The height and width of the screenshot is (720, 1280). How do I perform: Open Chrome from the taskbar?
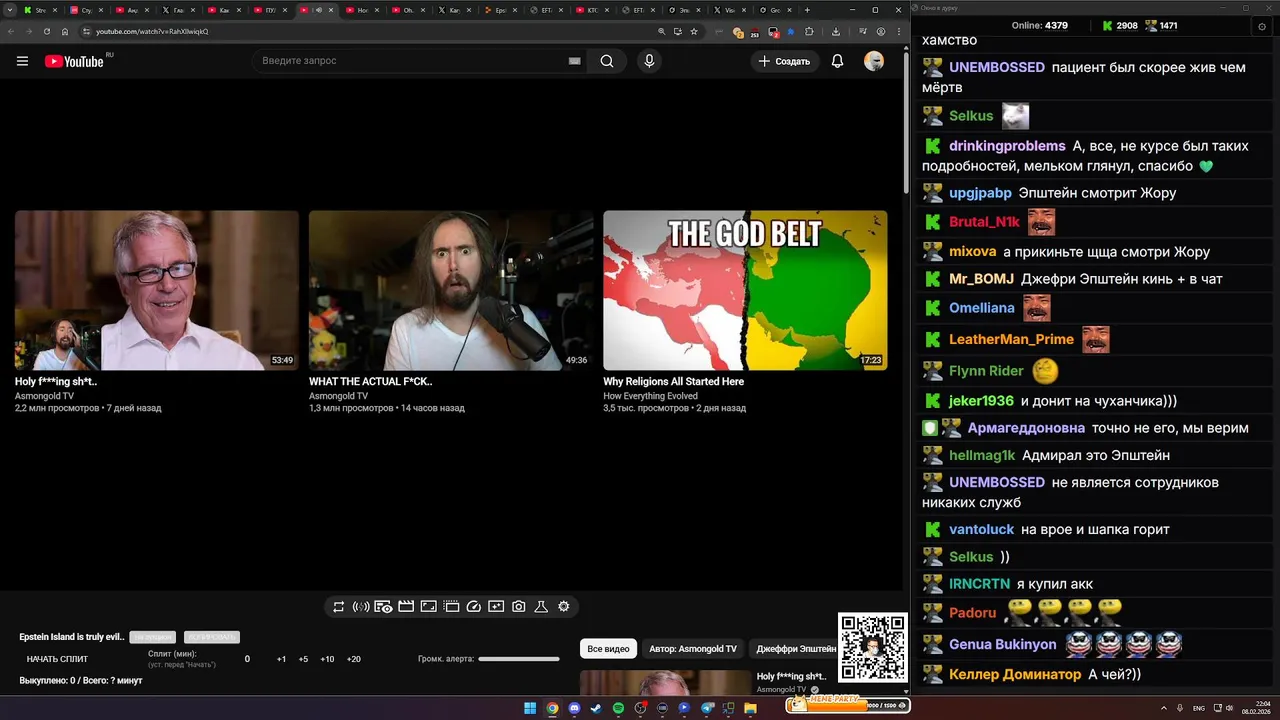point(552,708)
